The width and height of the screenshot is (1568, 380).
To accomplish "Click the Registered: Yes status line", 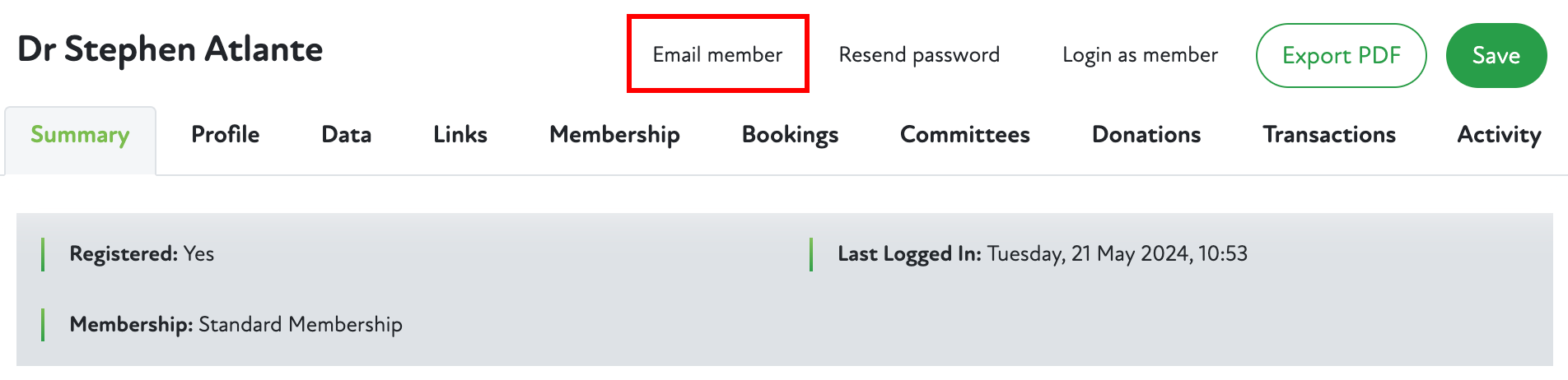I will click(142, 254).
